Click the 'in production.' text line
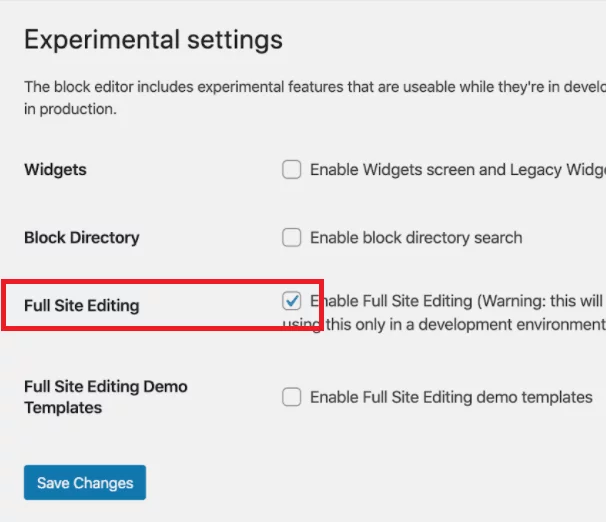Viewport: 606px width, 522px height. 70,109
